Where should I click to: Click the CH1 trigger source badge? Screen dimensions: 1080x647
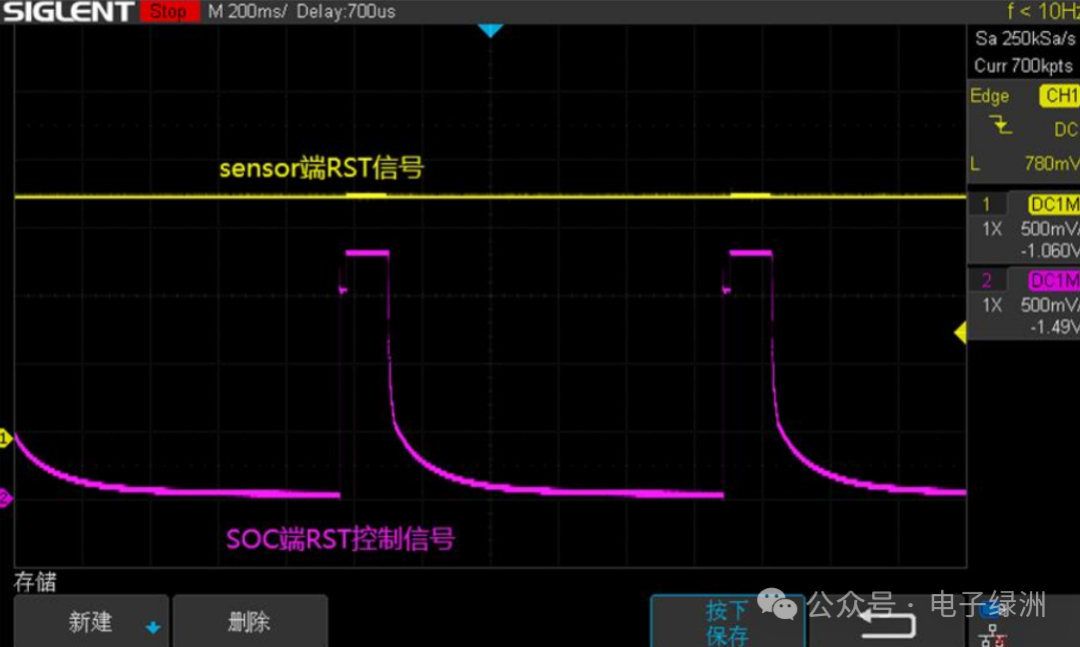click(1059, 96)
